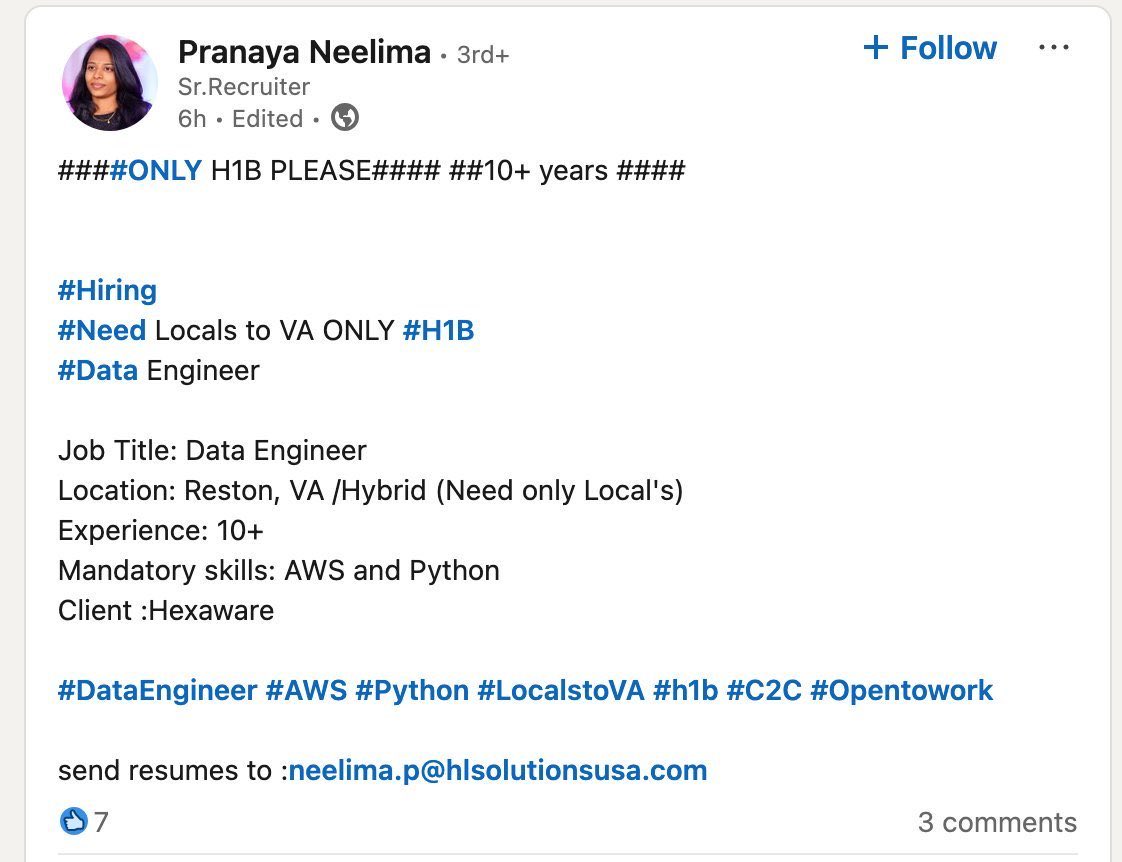Follow Pranaya Neelima
Screen dimensions: 1122x862
[x=930, y=48]
